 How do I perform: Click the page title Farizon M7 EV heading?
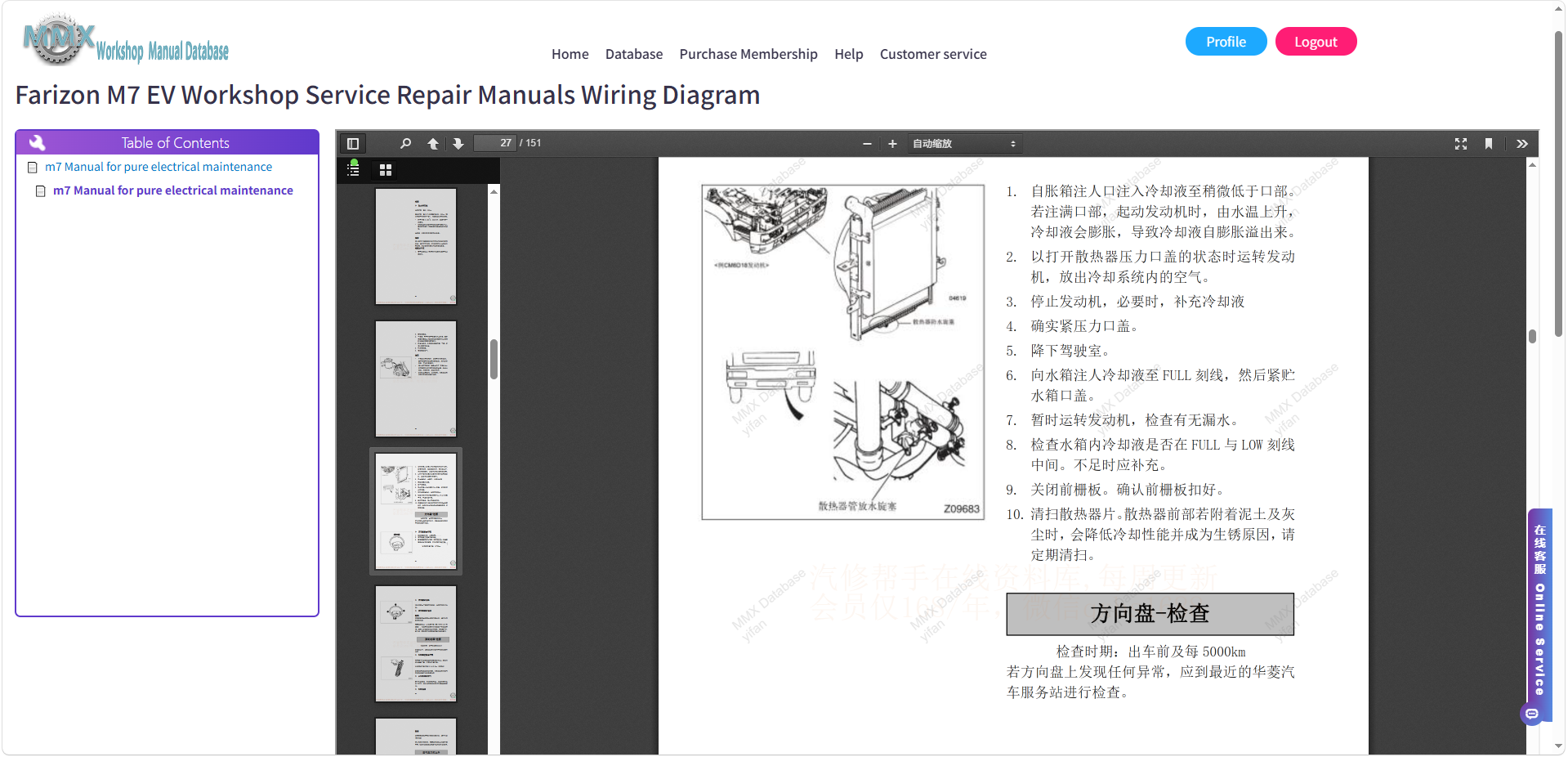[388, 95]
